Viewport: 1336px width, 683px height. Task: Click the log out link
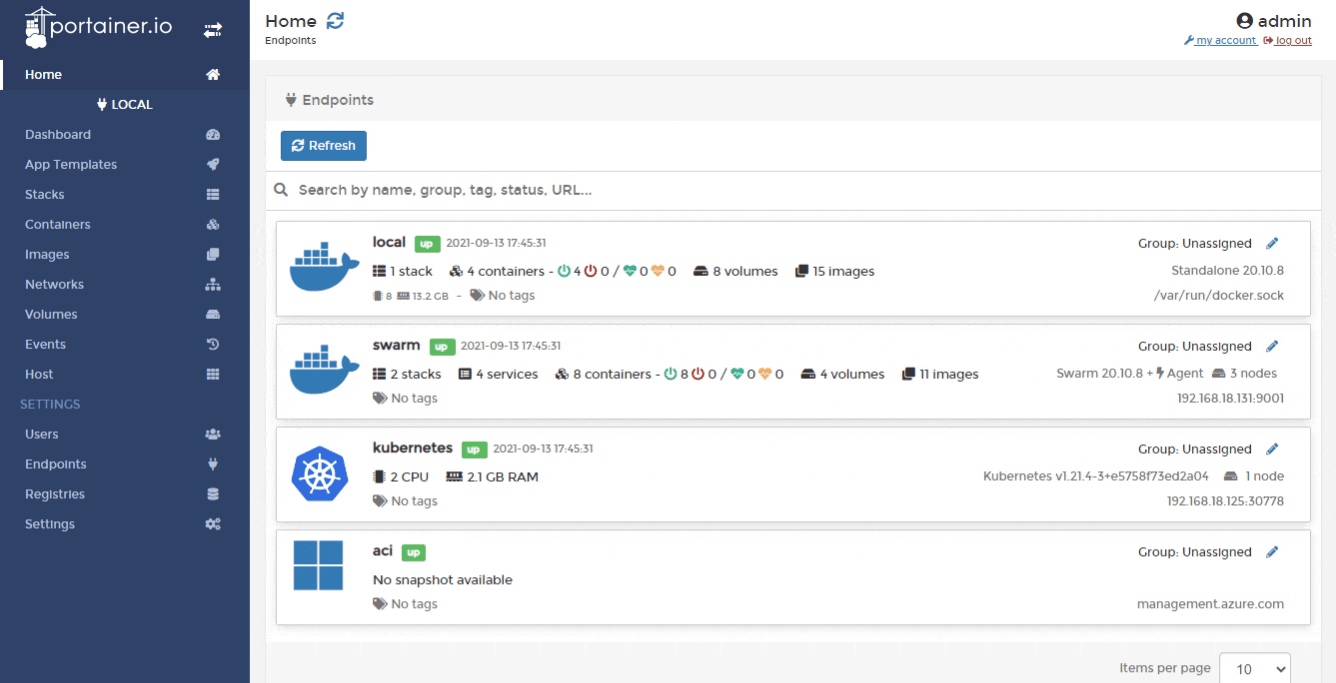1290,40
